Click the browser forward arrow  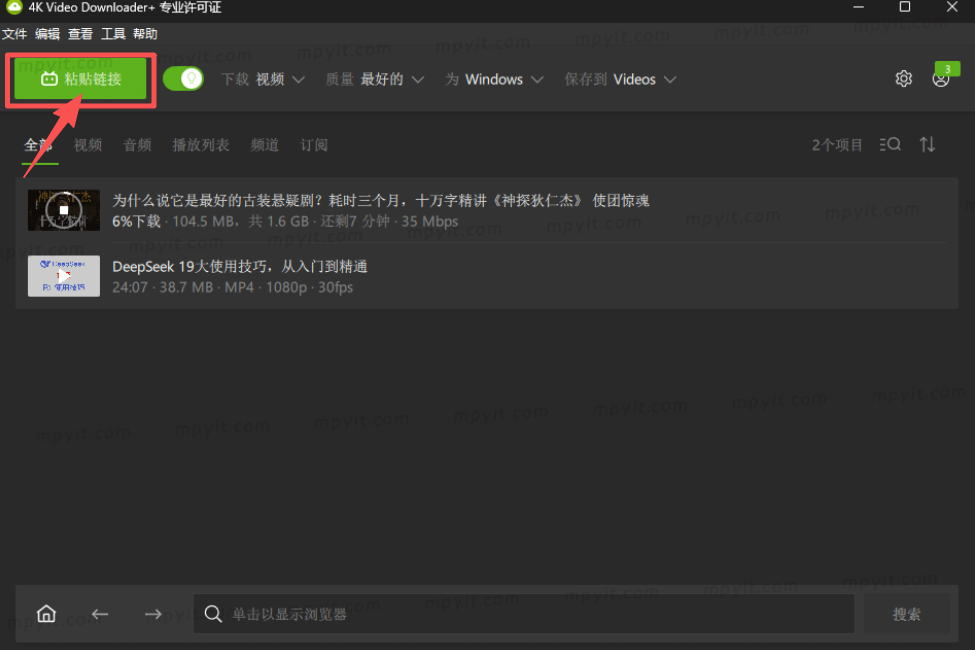(x=153, y=614)
